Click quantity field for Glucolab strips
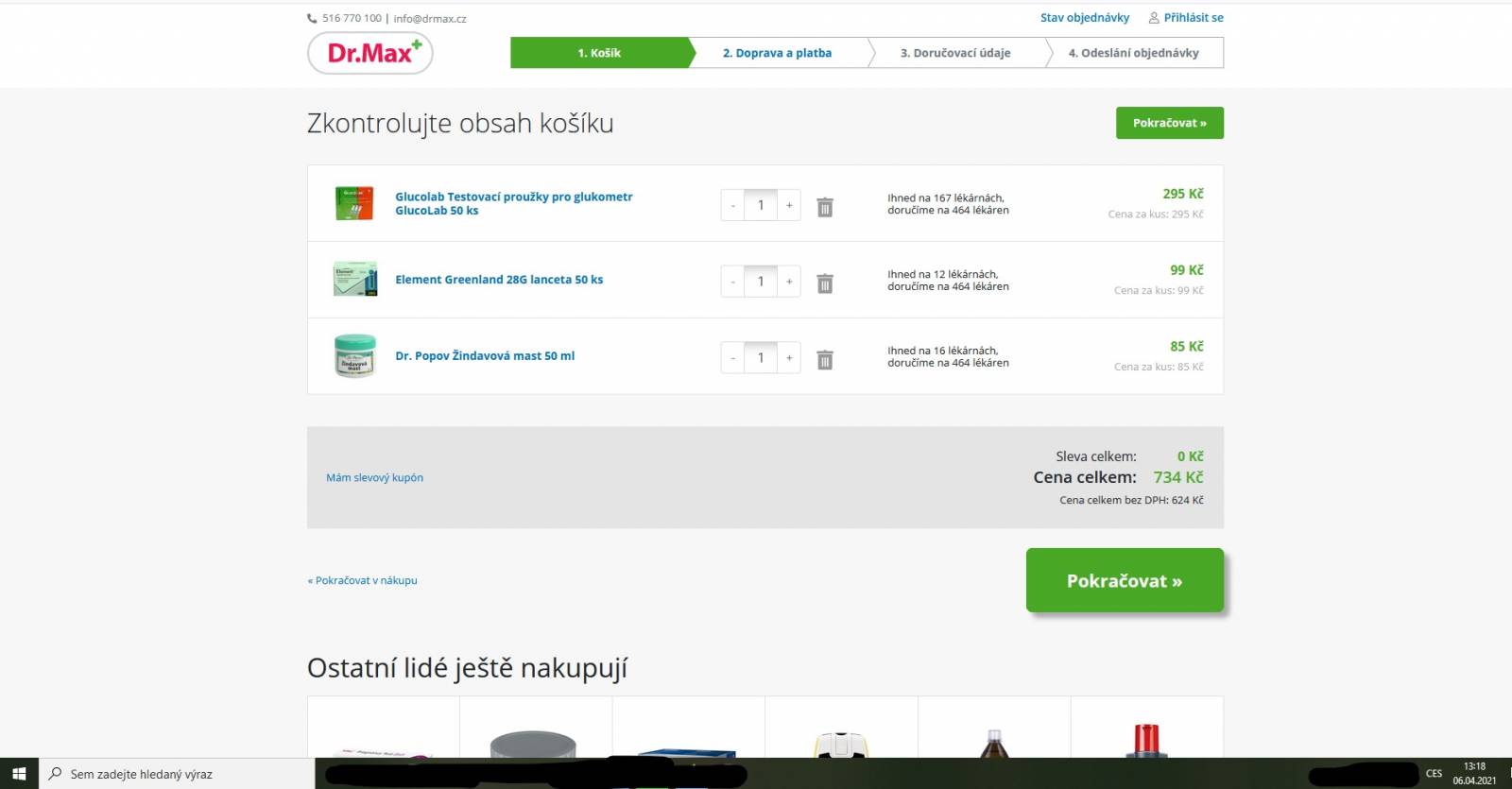Viewport: 1512px width, 789px height. pyautogui.click(x=761, y=205)
